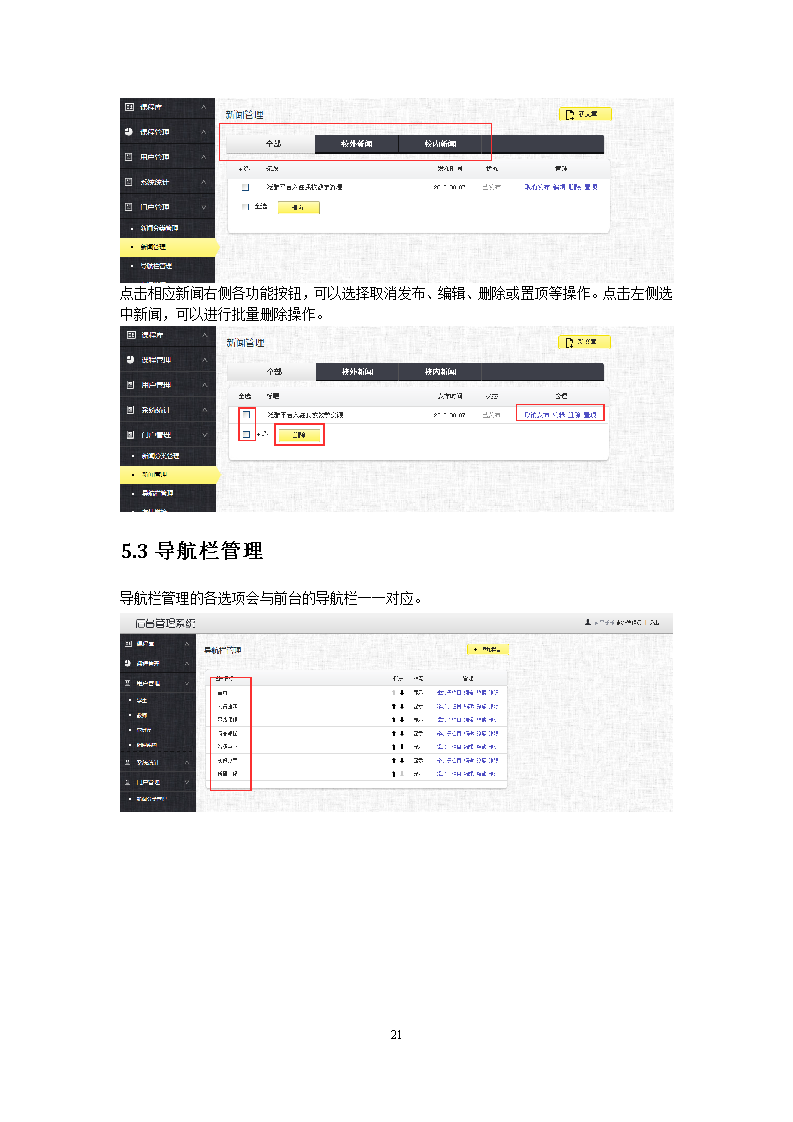
Task: Tick select-all checkbox in middle screenshot
Action: (246, 434)
